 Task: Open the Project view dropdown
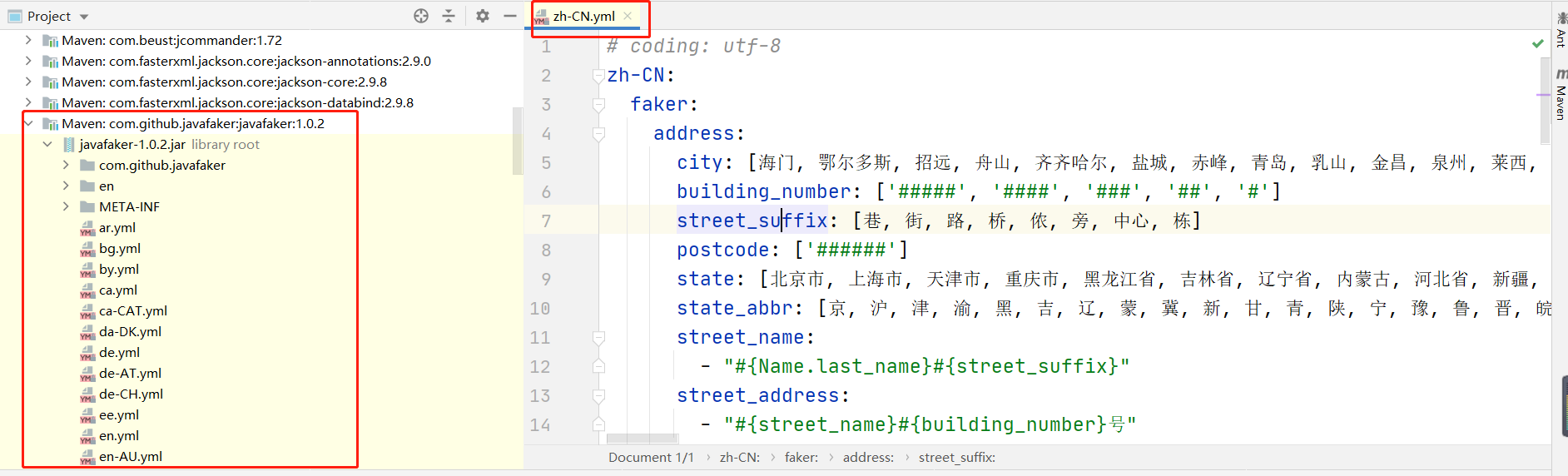click(x=49, y=16)
